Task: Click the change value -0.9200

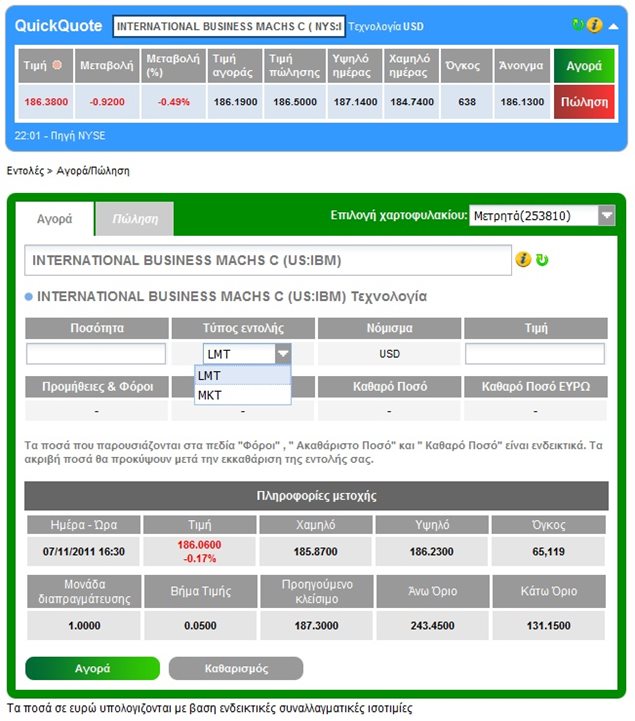Action: click(x=107, y=102)
